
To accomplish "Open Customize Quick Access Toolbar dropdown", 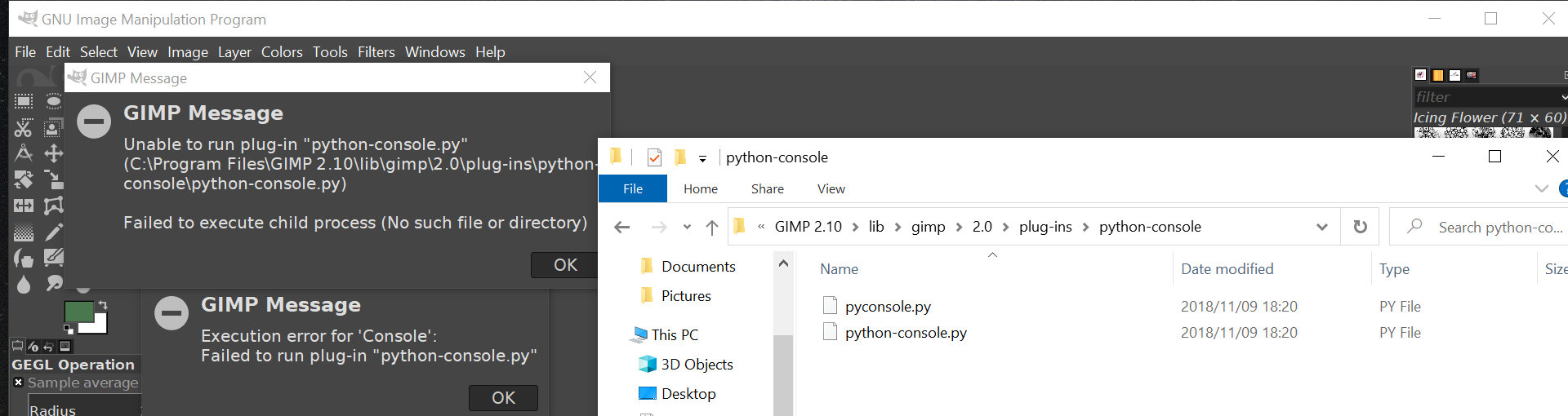I will tap(702, 159).
